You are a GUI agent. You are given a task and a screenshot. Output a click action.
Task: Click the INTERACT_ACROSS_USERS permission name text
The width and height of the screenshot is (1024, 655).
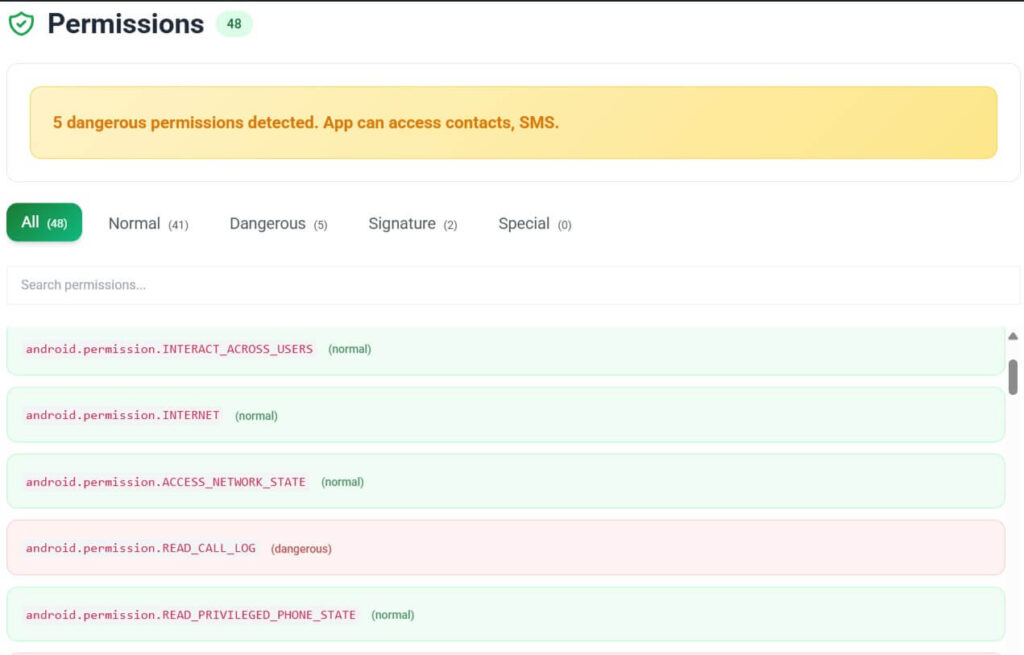coord(169,349)
